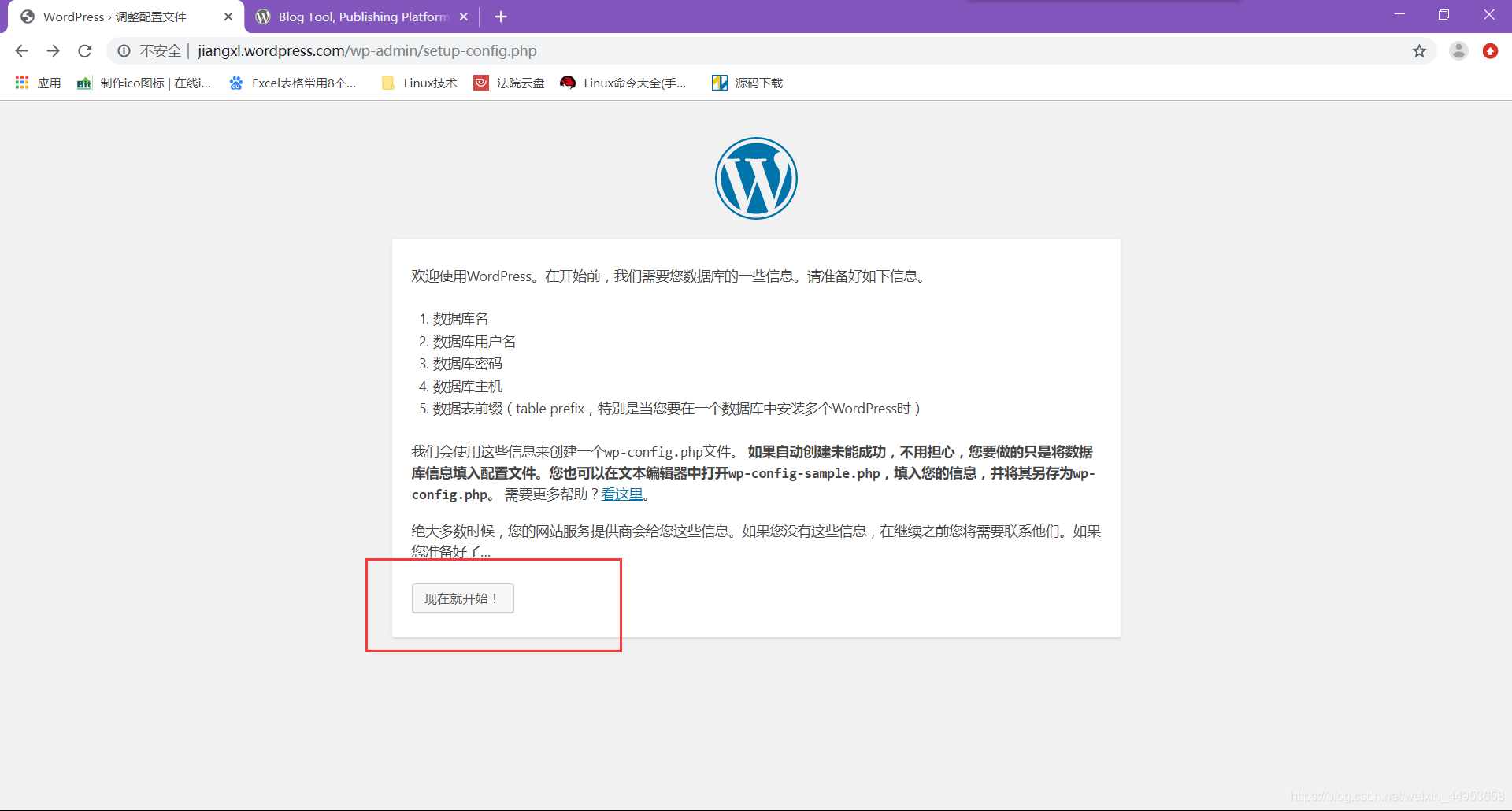Viewport: 1512px width, 811px height.
Task: Bookmark this page with the star icon
Action: coord(1419,51)
